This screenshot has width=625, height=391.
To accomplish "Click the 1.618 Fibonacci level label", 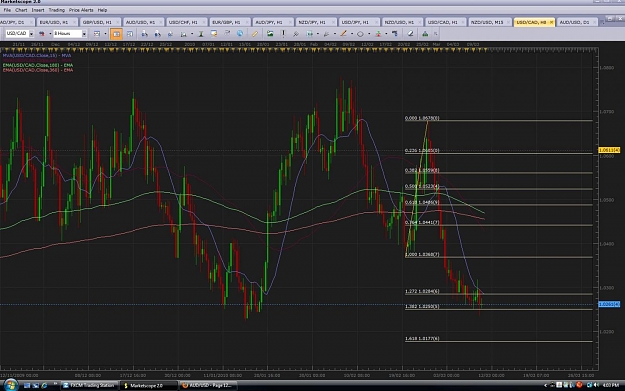I will click(x=422, y=338).
